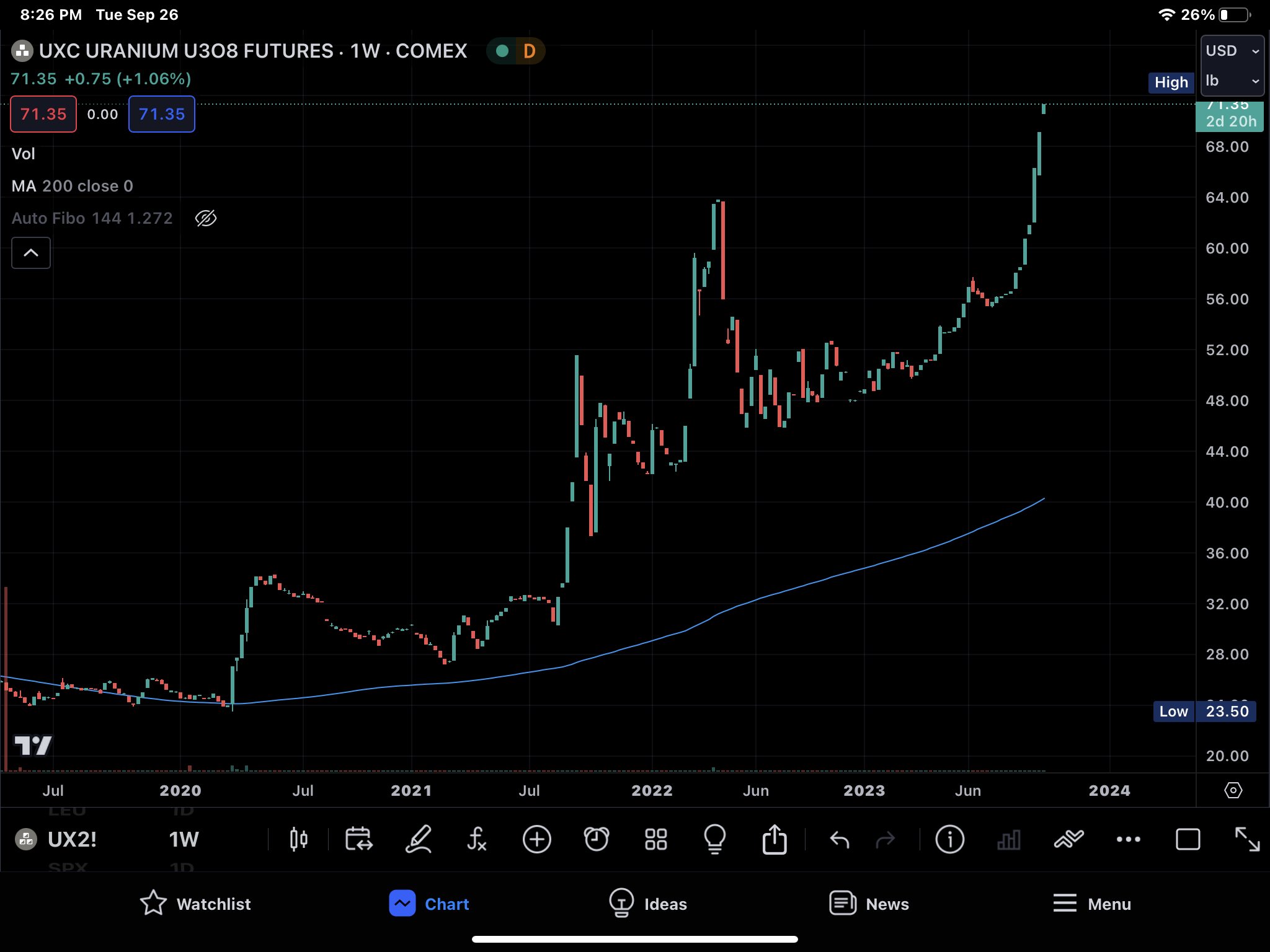Viewport: 1270px width, 952px height.
Task: Open the indicators fx icon
Action: [x=476, y=840]
